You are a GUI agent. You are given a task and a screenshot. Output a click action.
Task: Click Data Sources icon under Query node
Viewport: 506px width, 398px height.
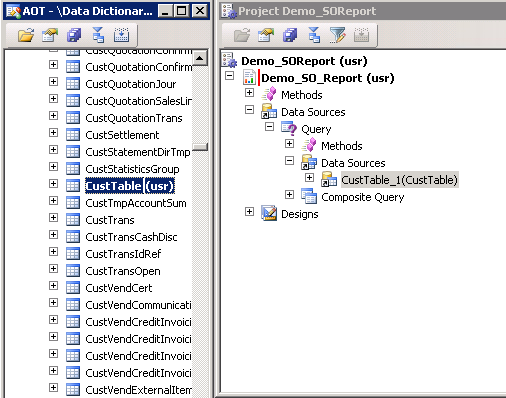click(x=309, y=162)
